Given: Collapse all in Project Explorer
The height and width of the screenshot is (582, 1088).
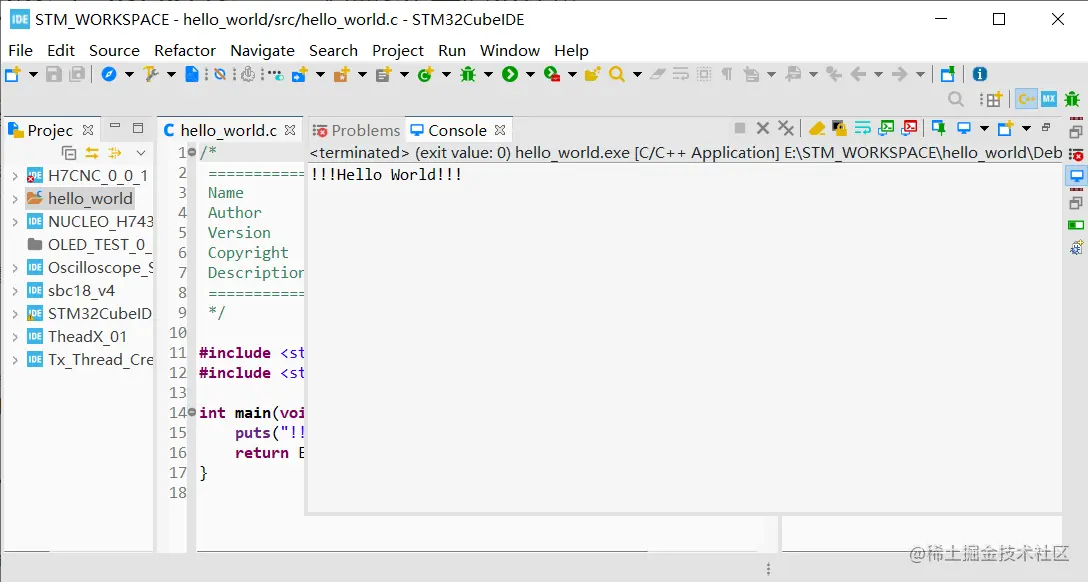Looking at the screenshot, I should pyautogui.click(x=69, y=153).
